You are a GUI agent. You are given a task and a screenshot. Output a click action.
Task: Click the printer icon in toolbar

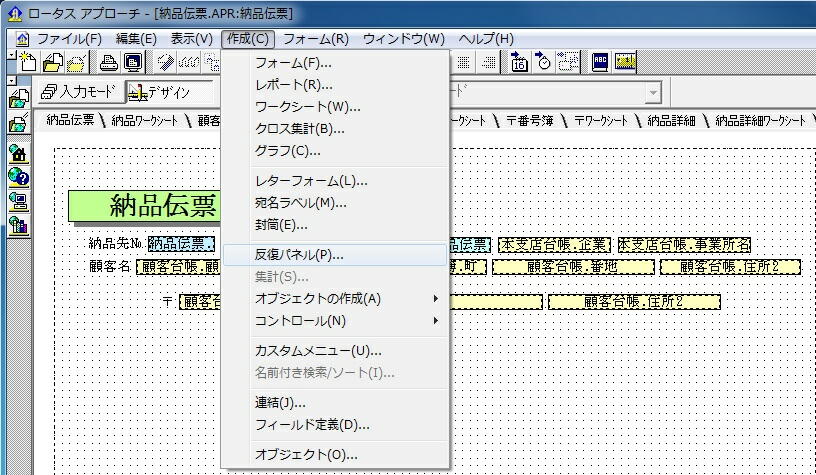point(109,62)
